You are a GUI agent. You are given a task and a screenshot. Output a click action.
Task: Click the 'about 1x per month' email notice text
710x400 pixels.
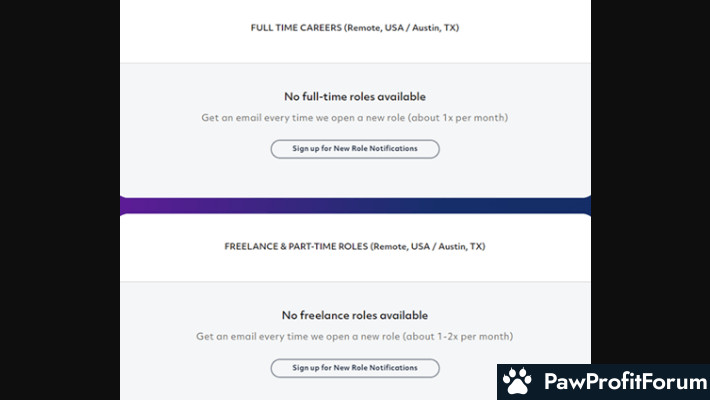coord(458,118)
